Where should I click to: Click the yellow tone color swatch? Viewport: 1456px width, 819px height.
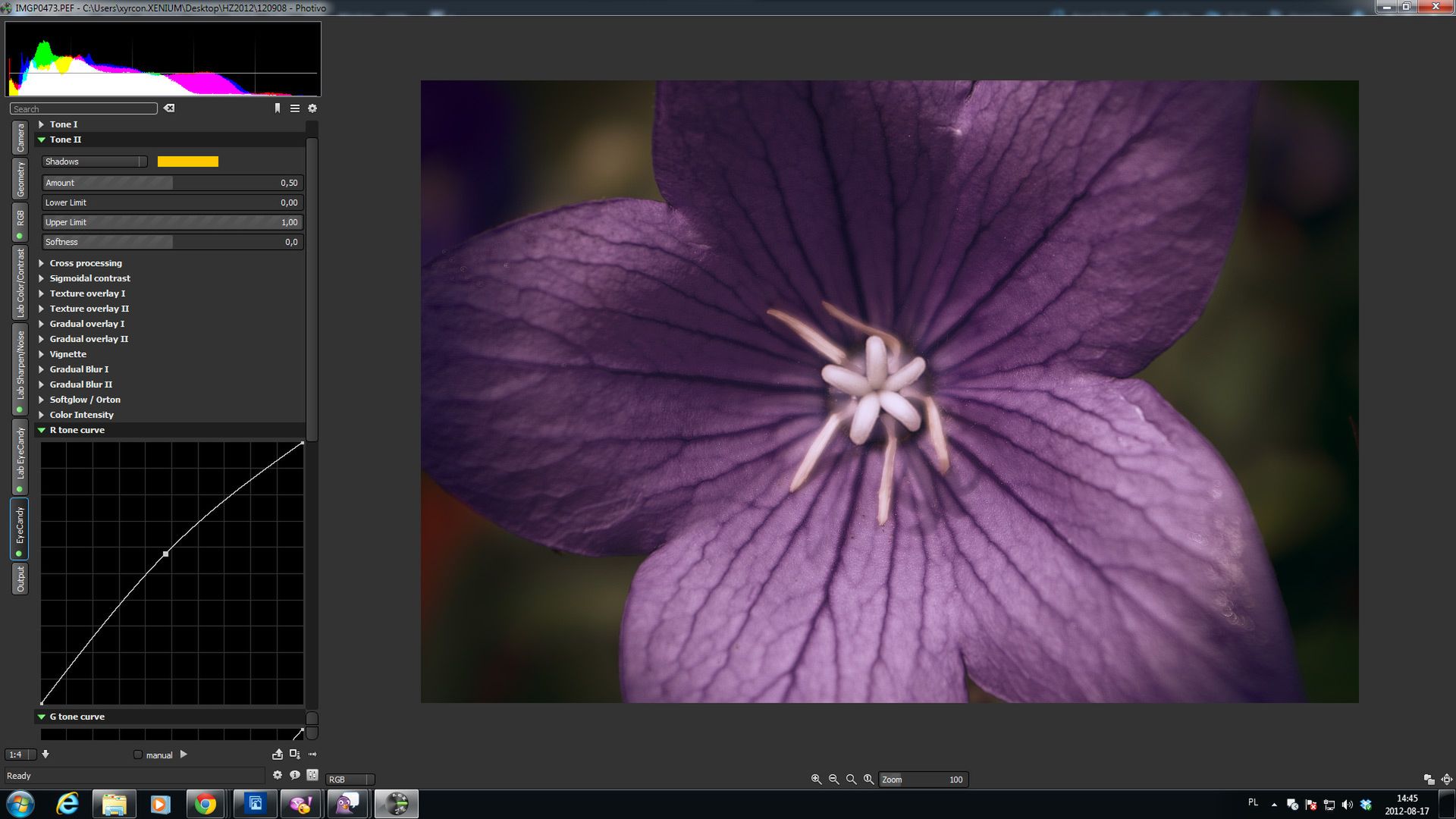click(x=187, y=162)
